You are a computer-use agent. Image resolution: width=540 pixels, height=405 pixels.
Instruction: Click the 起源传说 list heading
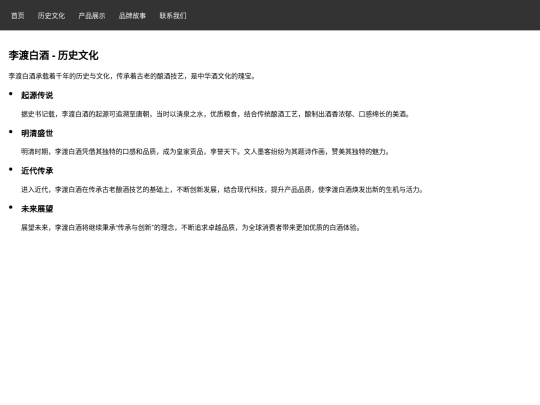click(x=37, y=95)
